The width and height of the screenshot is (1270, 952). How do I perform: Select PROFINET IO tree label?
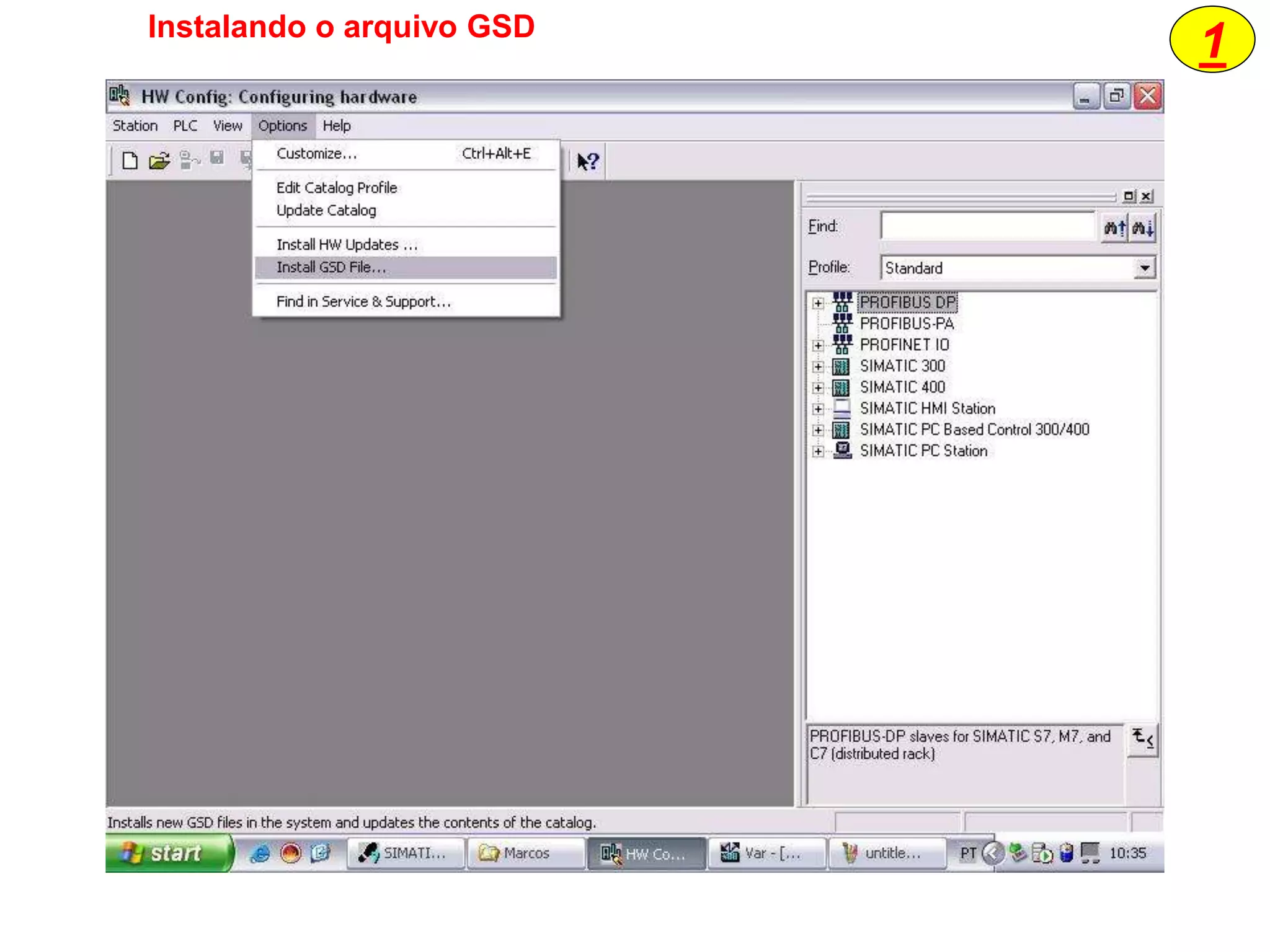904,345
